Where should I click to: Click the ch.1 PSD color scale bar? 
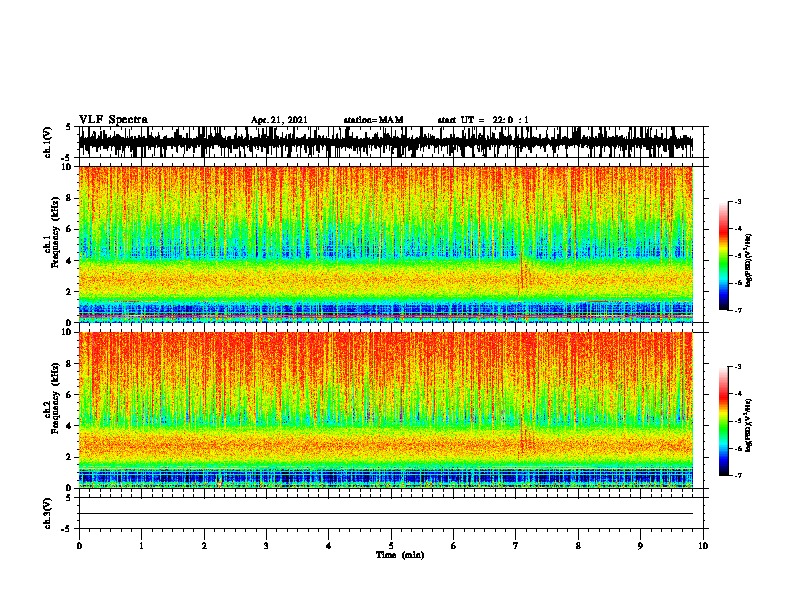click(x=724, y=256)
